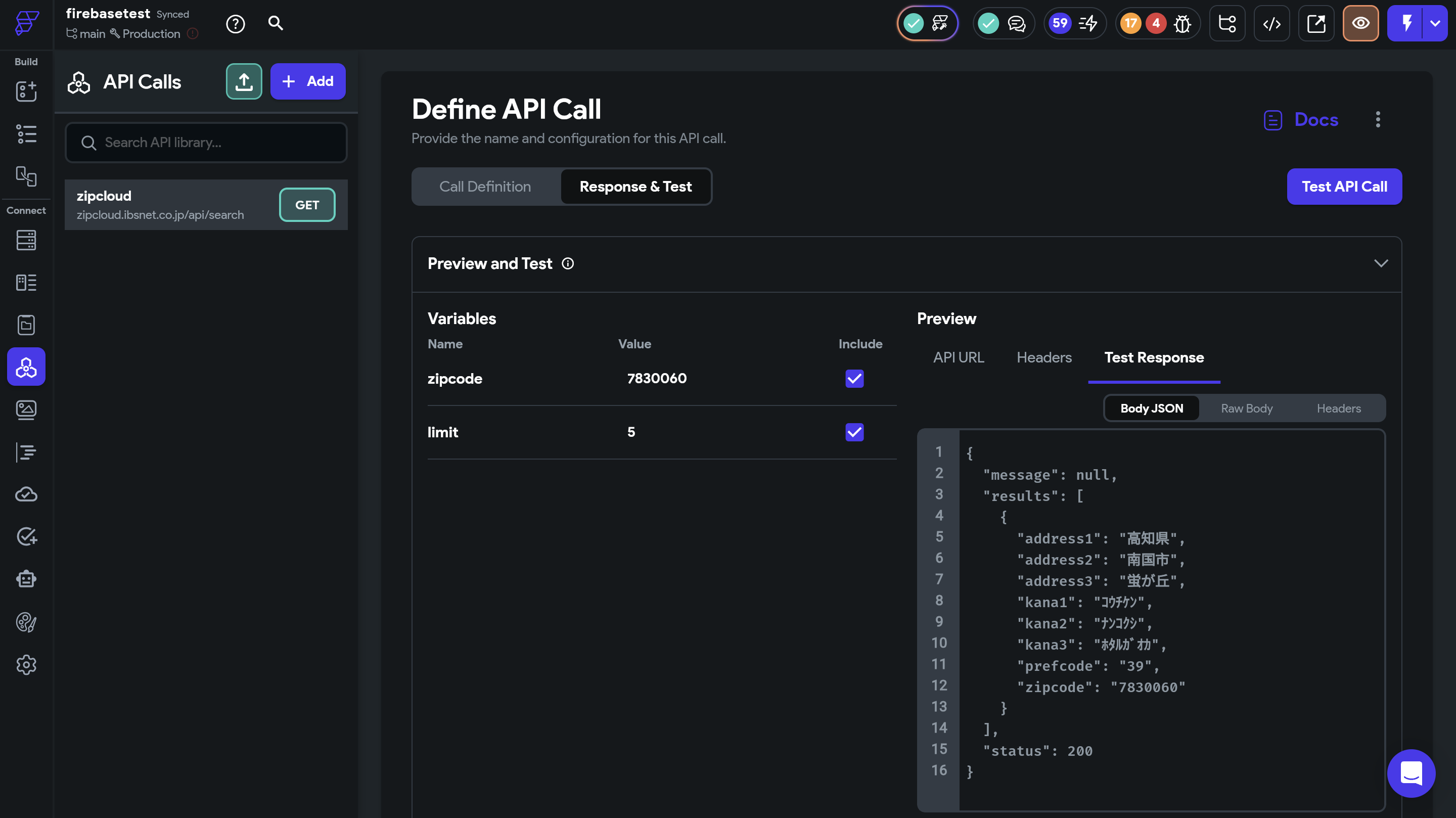Open the three-dot more options menu

point(1378,119)
